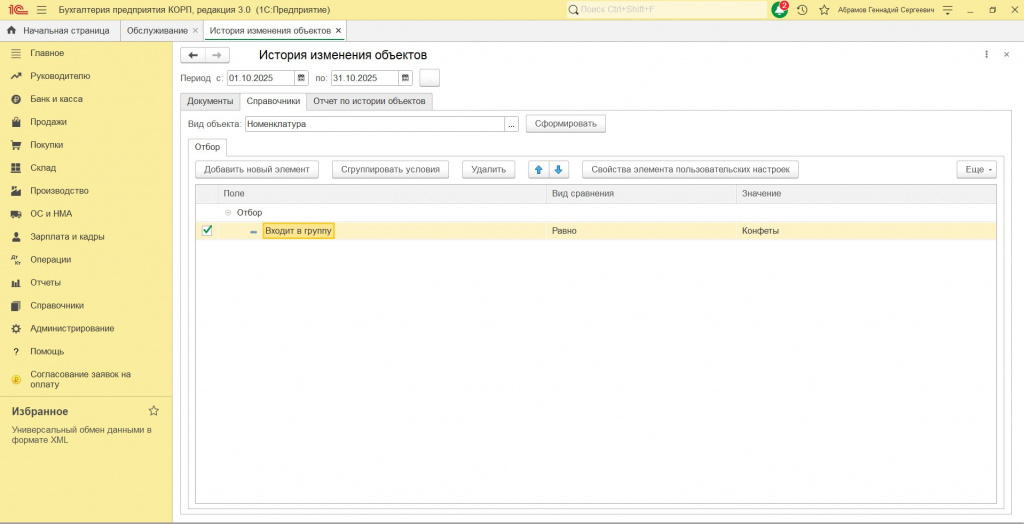Click the Home page house icon

(11, 31)
